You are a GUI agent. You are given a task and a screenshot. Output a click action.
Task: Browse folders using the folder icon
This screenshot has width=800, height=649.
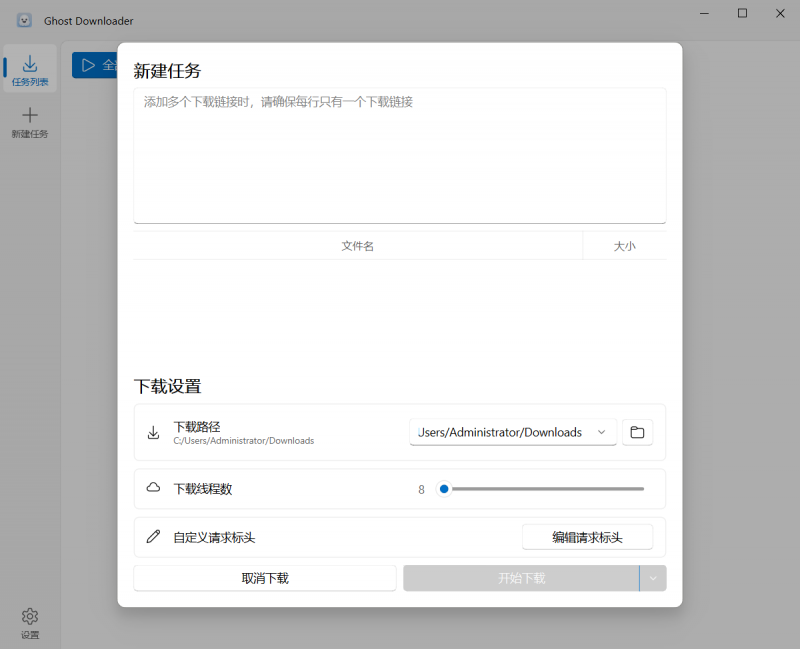pos(637,431)
